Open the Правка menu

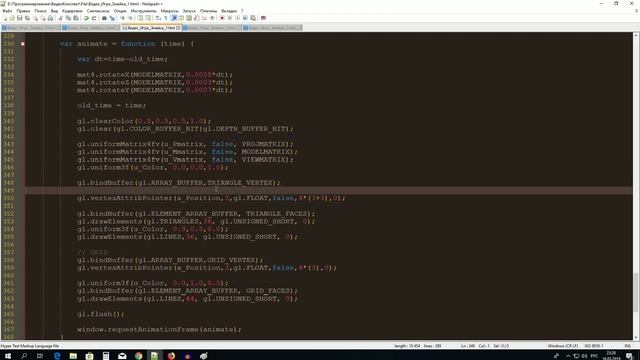[23, 11]
